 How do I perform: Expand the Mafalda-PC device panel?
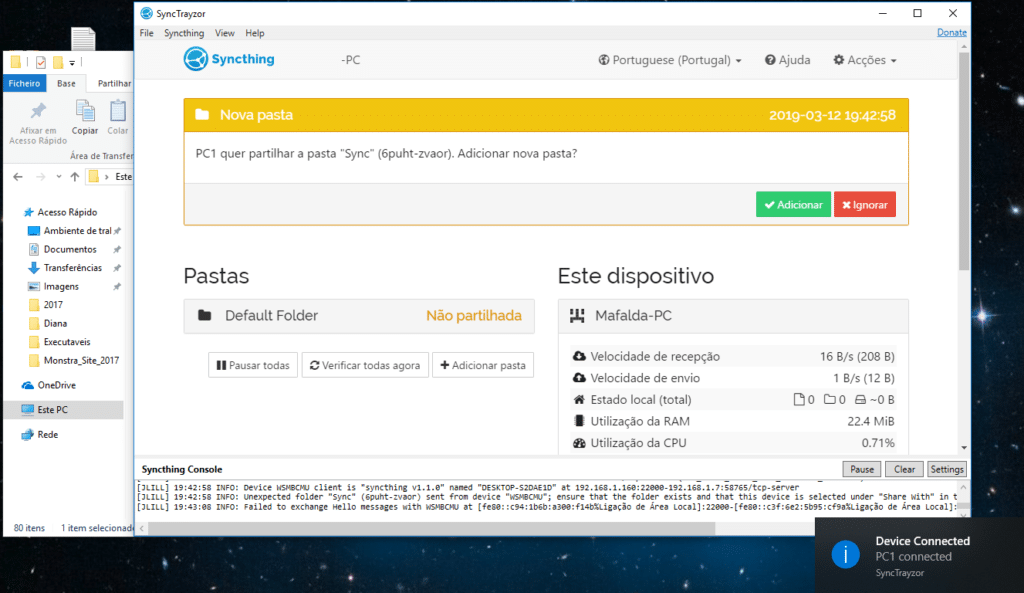pos(733,316)
